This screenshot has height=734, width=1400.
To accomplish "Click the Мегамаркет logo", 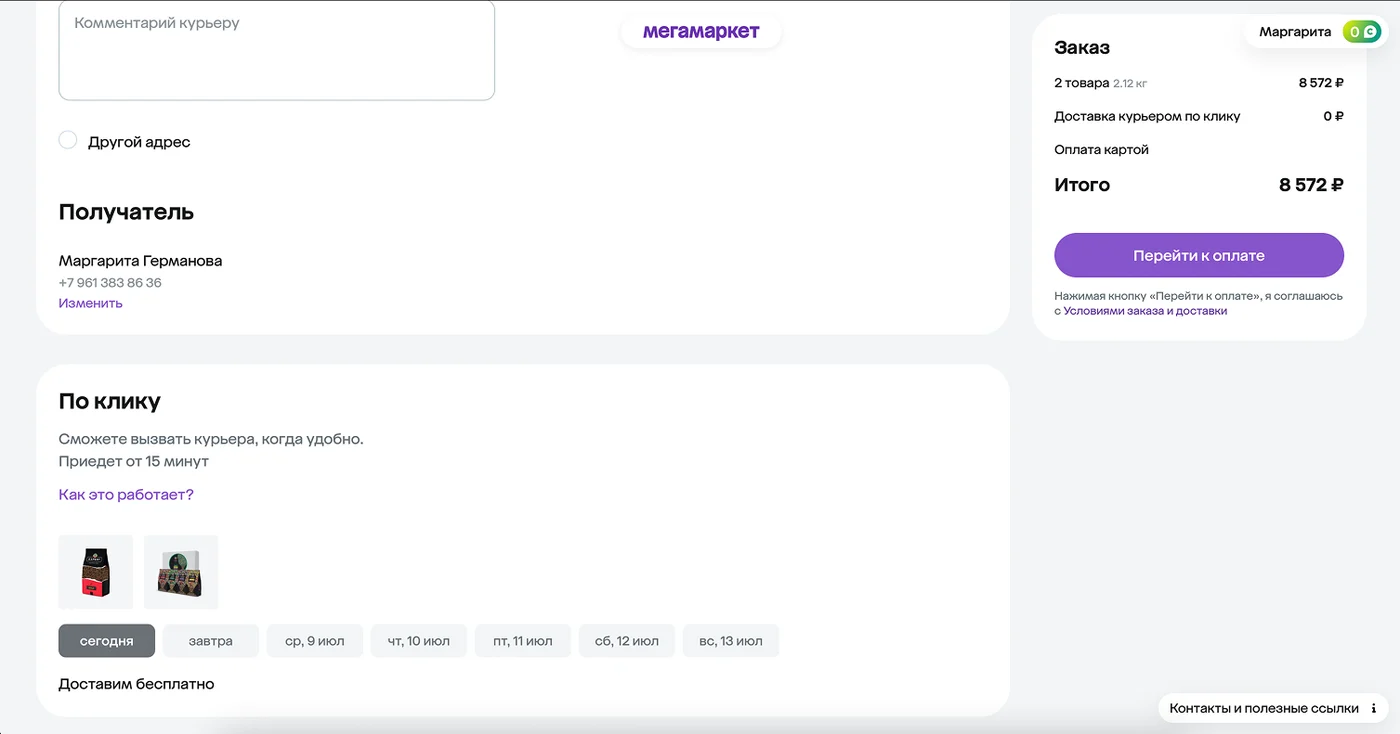I will pos(701,32).
